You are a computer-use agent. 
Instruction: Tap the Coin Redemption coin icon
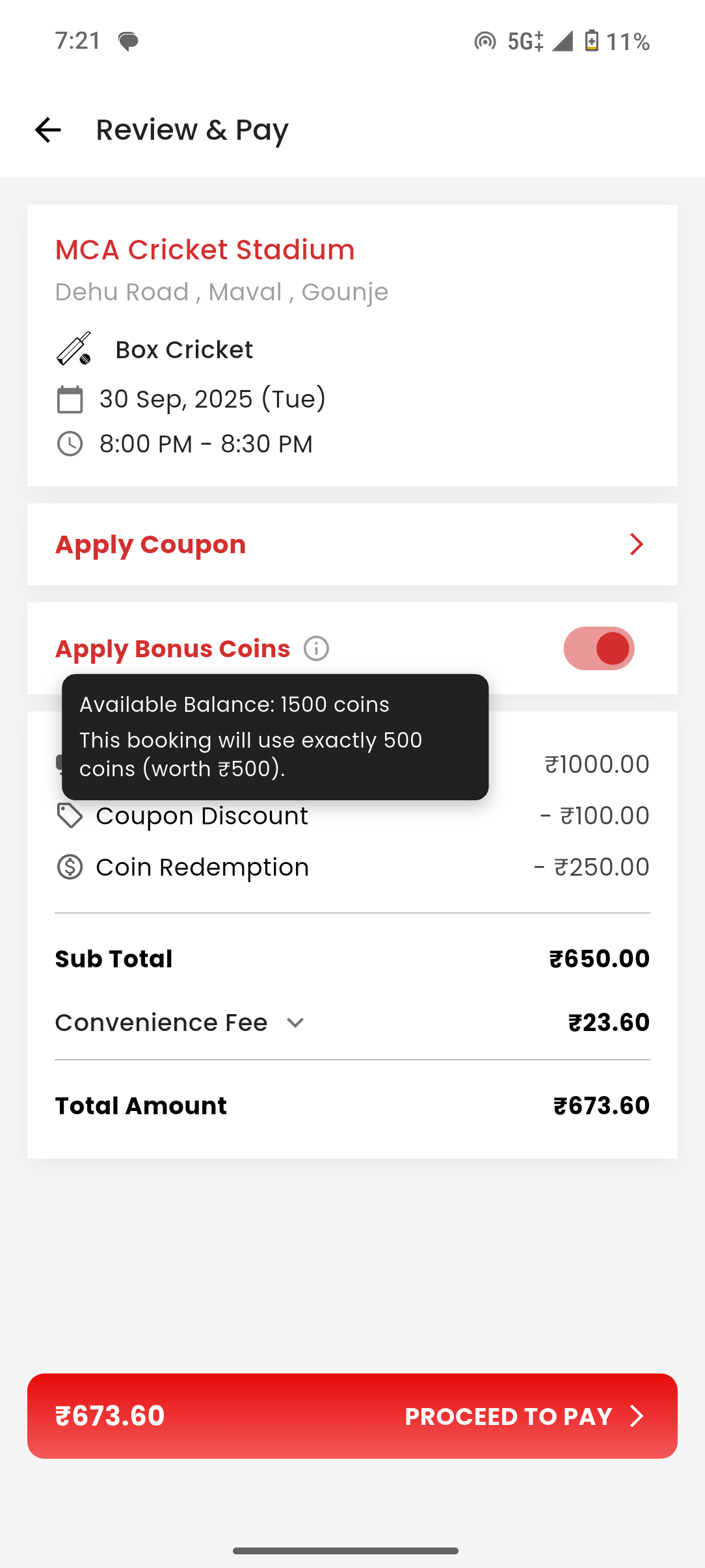point(70,867)
